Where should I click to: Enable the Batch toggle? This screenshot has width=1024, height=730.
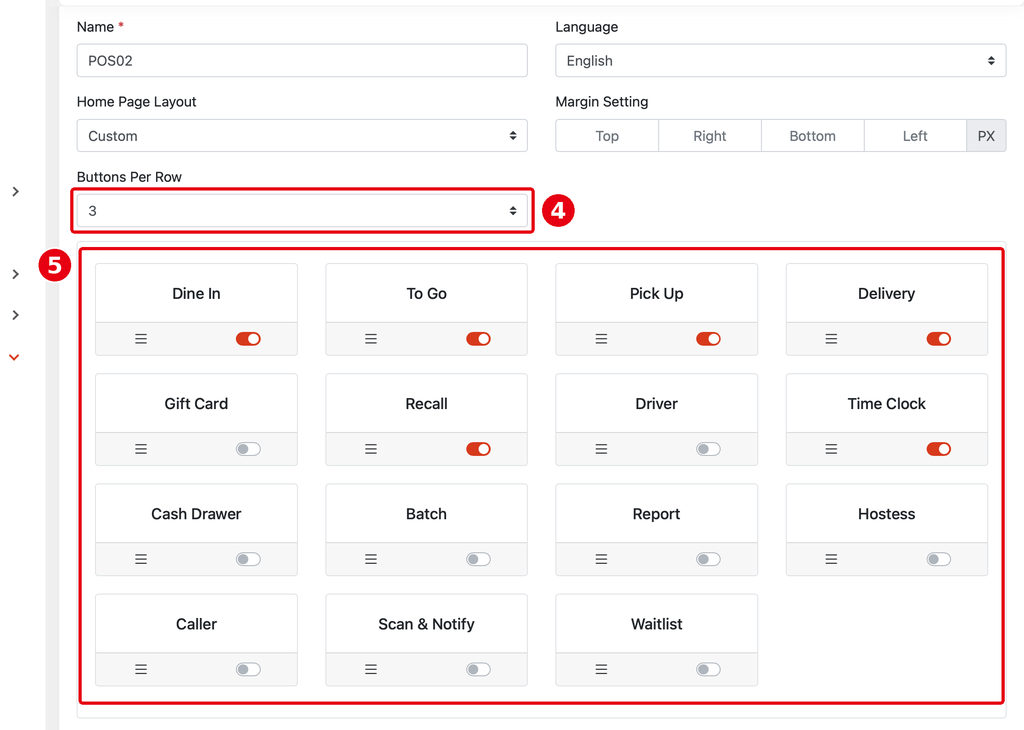479,560
